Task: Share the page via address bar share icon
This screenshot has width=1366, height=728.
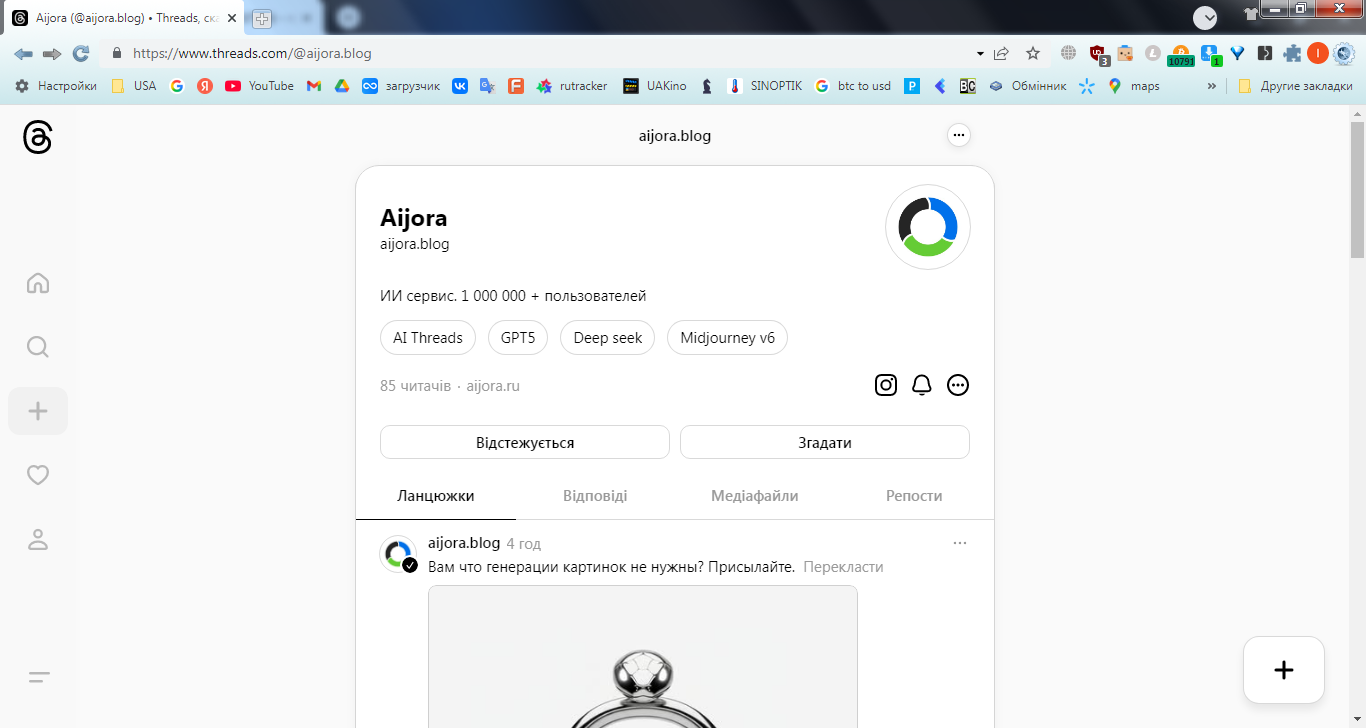Action: click(1001, 53)
